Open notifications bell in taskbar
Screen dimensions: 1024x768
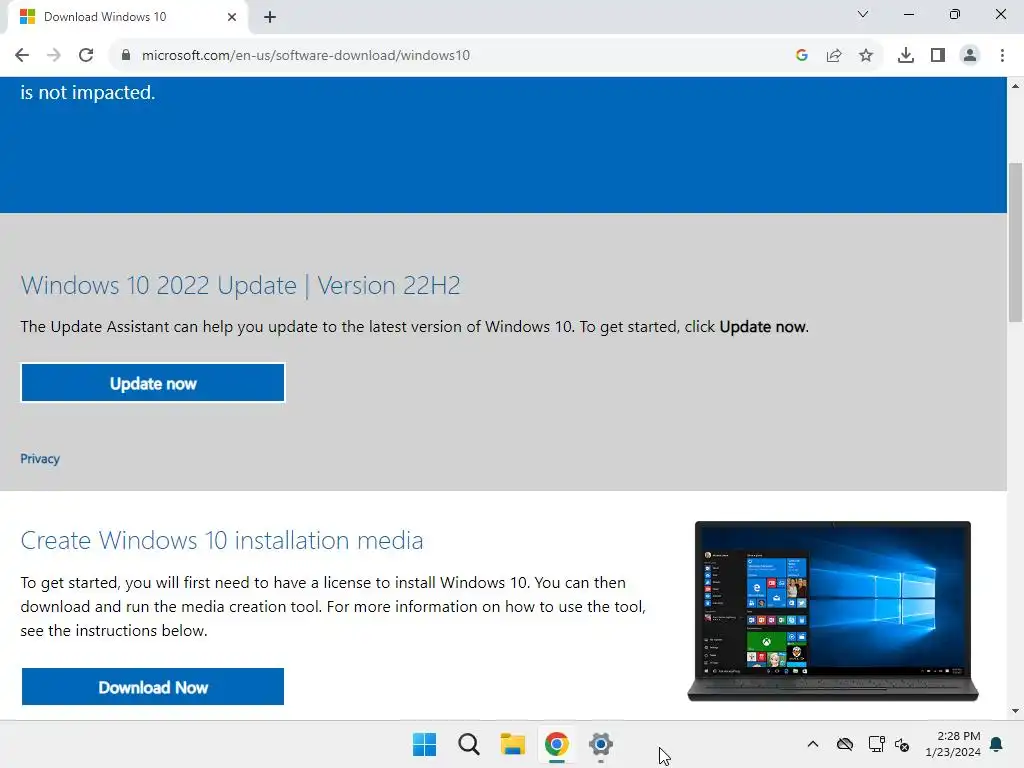(997, 744)
